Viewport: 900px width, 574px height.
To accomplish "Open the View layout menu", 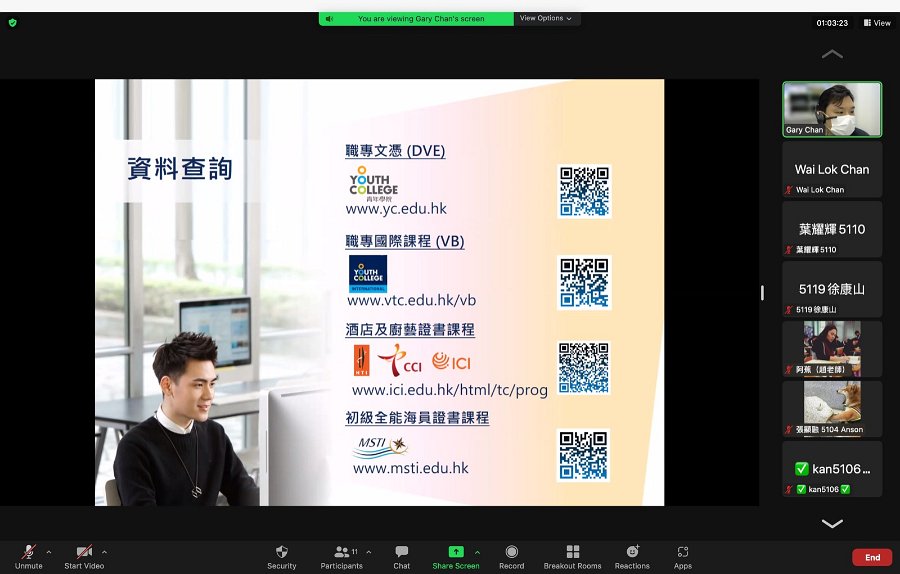I will [x=877, y=23].
